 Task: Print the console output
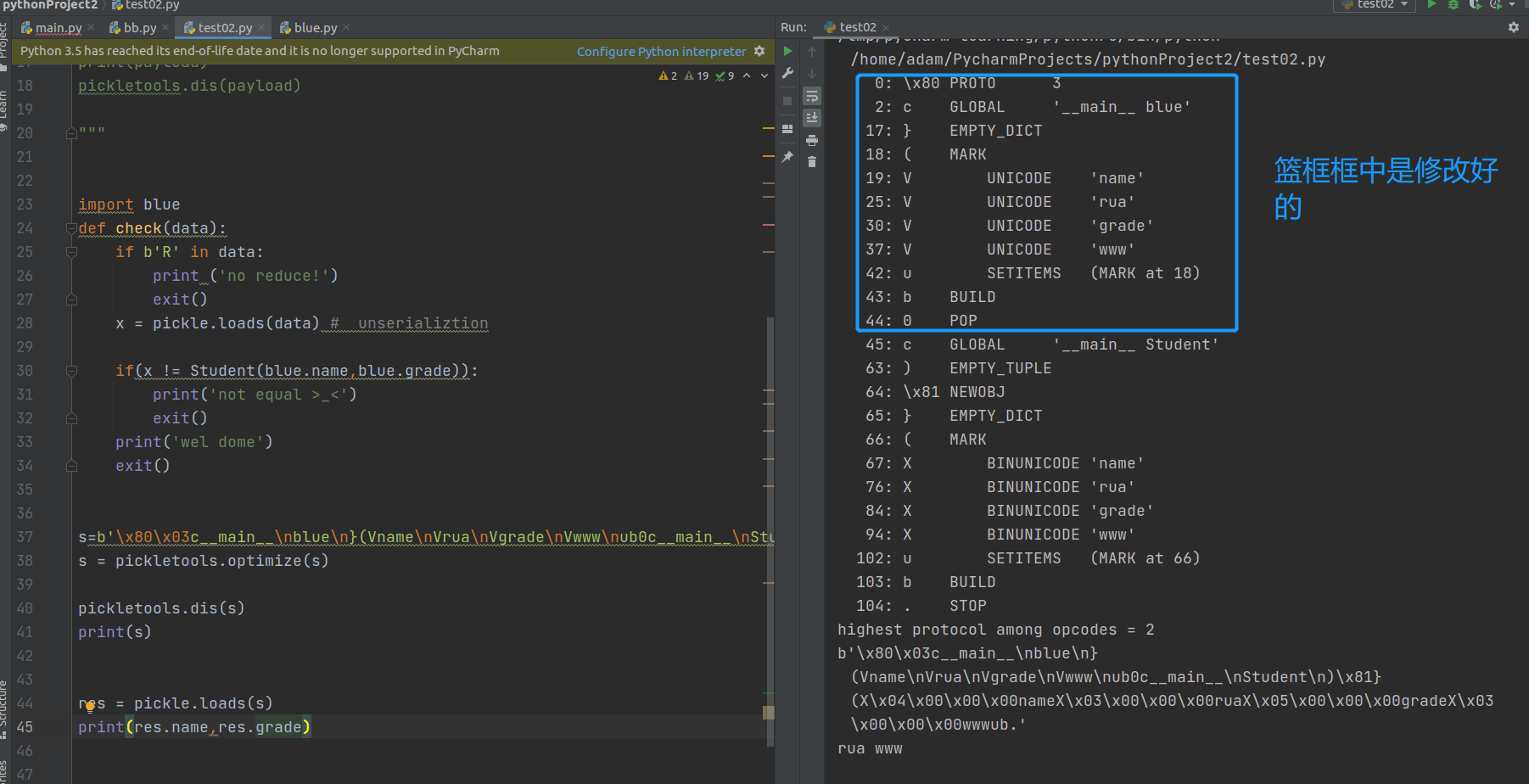[812, 140]
